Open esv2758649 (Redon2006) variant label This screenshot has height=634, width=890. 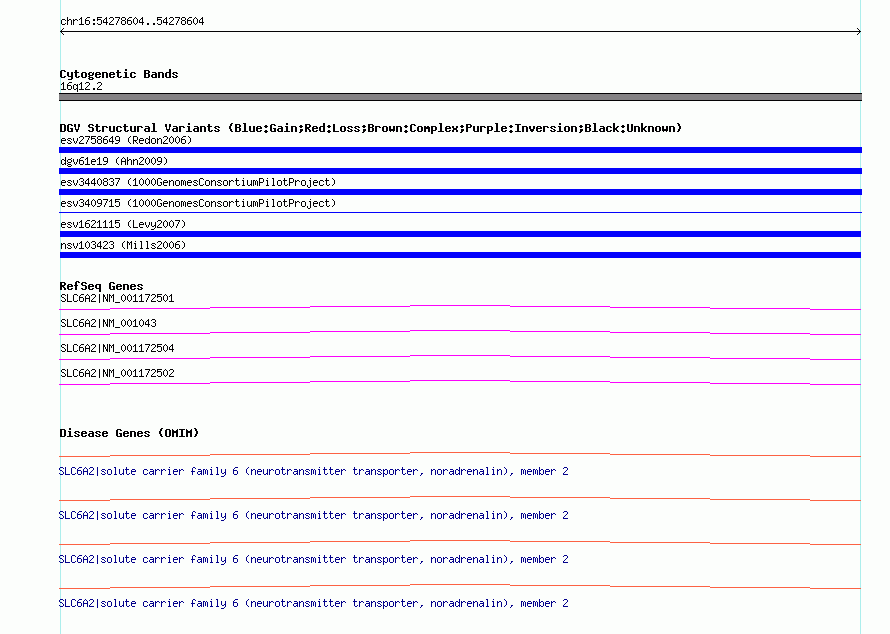coord(126,140)
